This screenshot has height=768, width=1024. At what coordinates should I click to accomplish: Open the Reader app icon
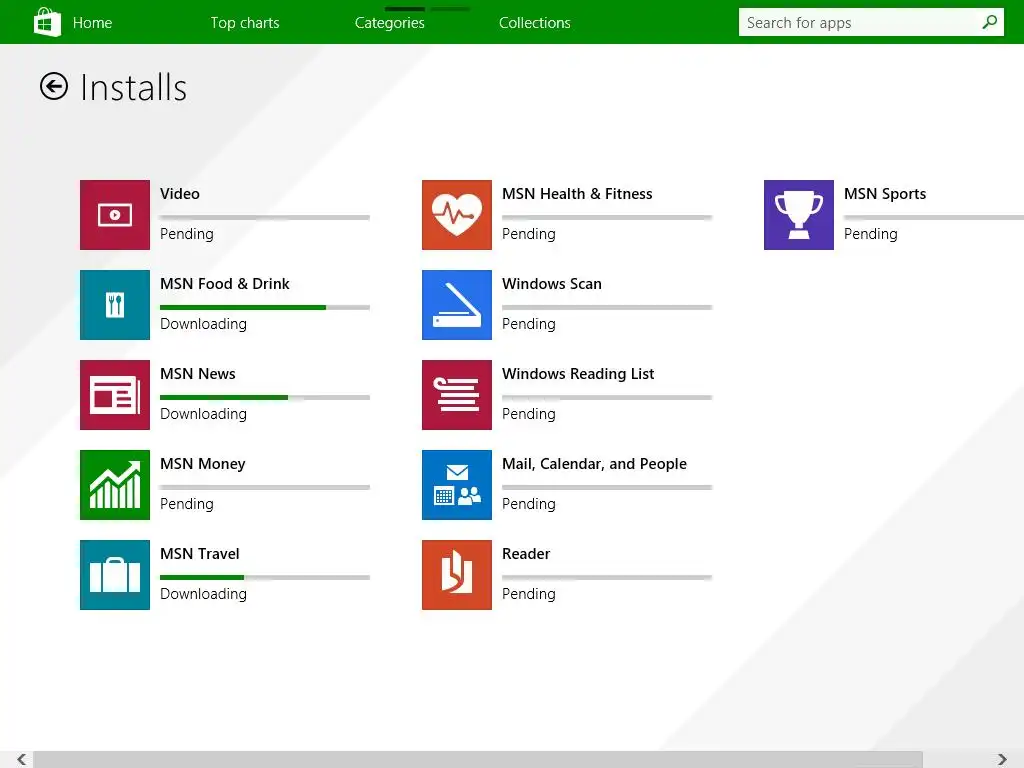click(457, 575)
